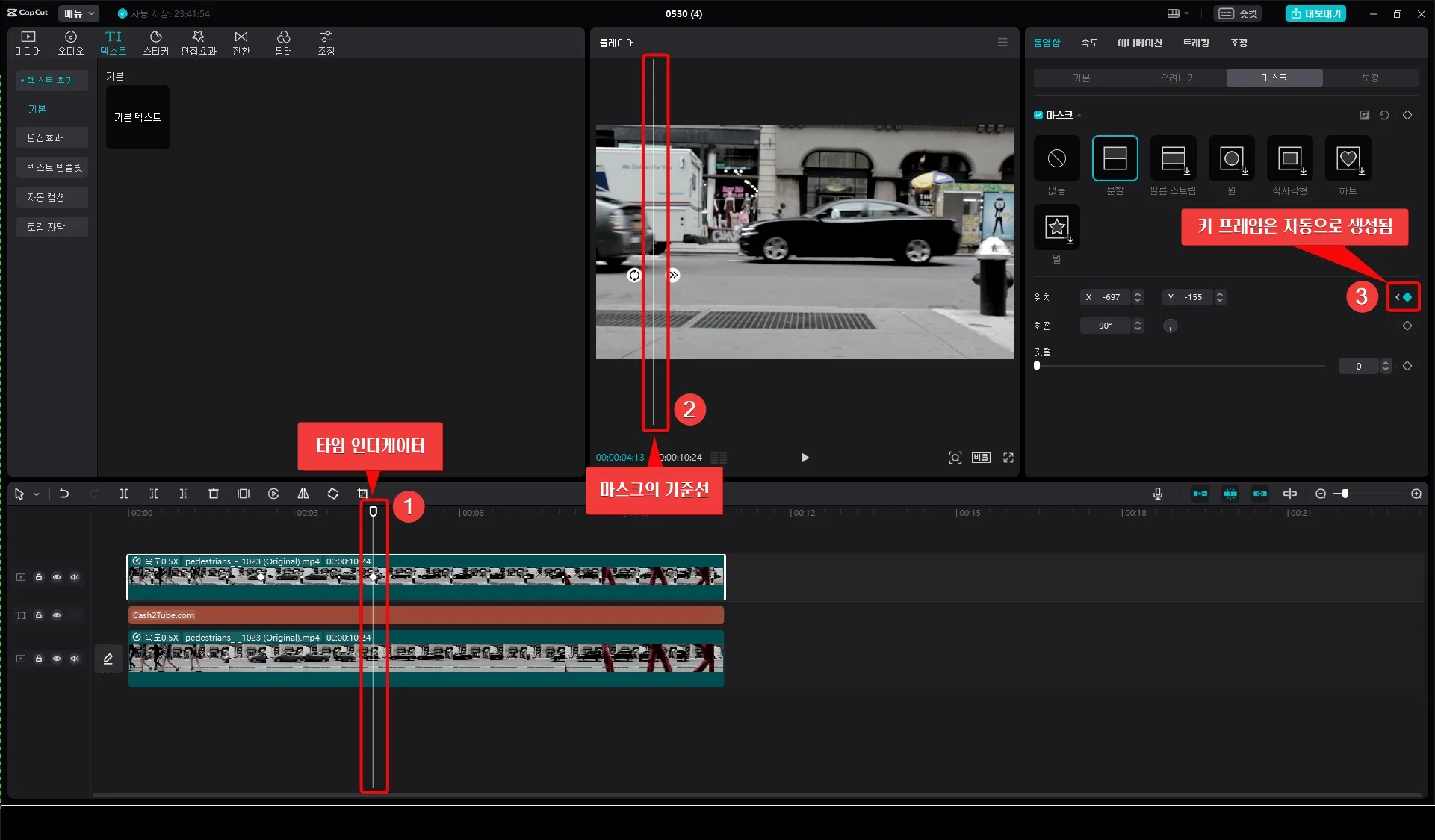Image resolution: width=1435 pixels, height=840 pixels.
Task: Open the layout dropdown in title bar
Action: coord(1178,13)
